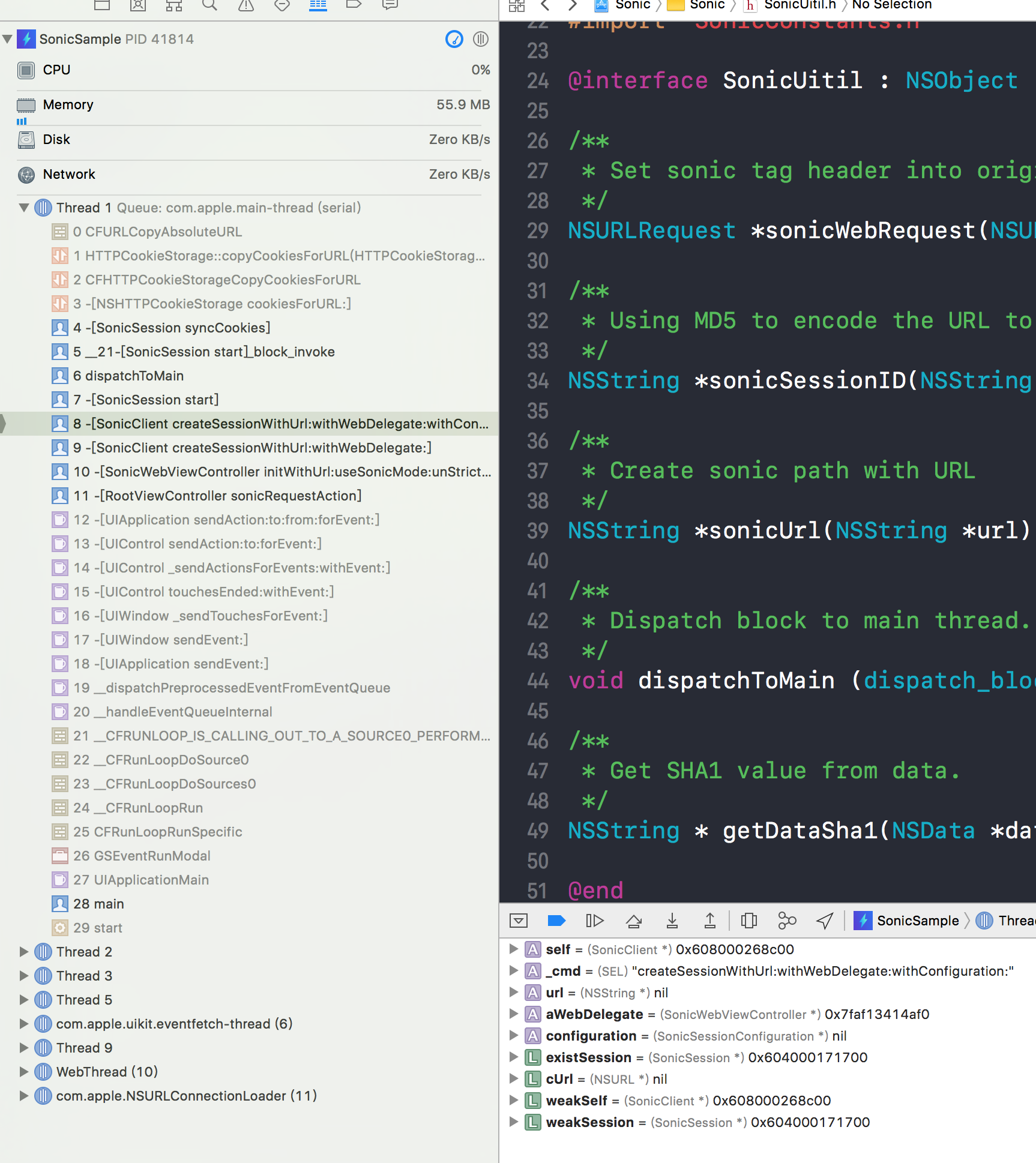Capture the memory graph

(787, 920)
